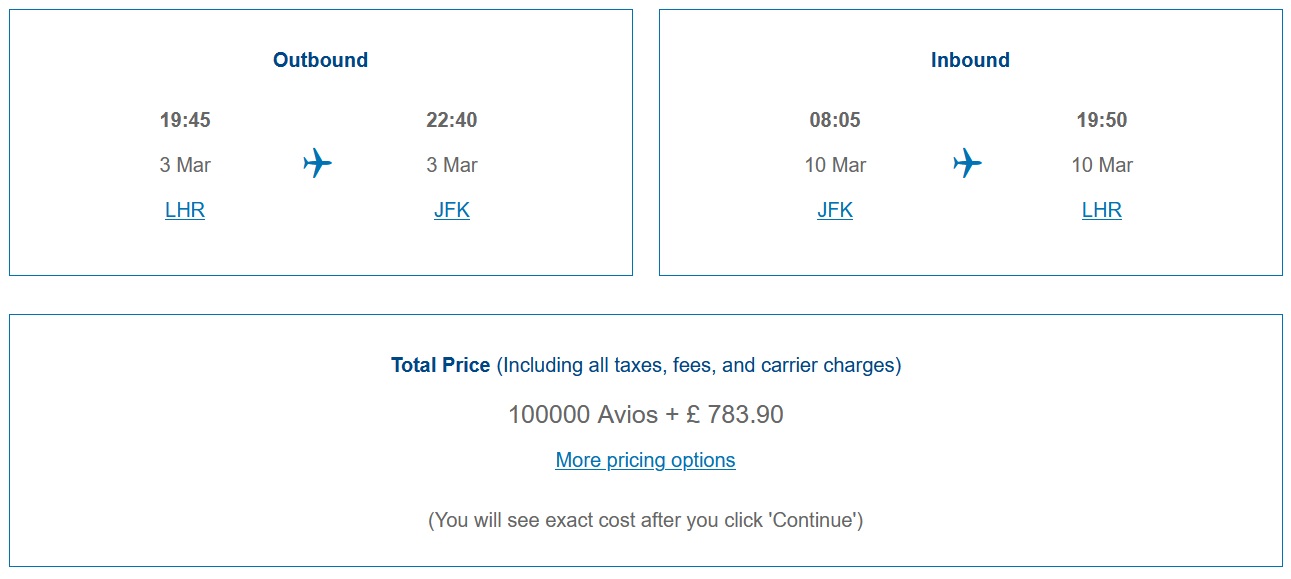Select the 08:05 inbound departure time
1291x579 pixels.
click(835, 120)
